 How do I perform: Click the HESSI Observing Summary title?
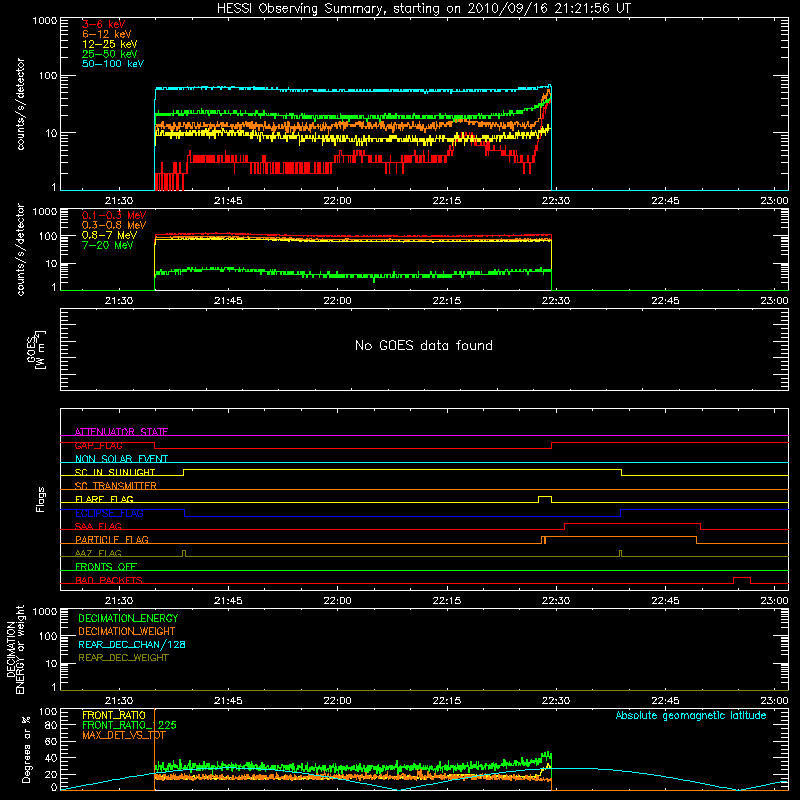click(x=424, y=9)
